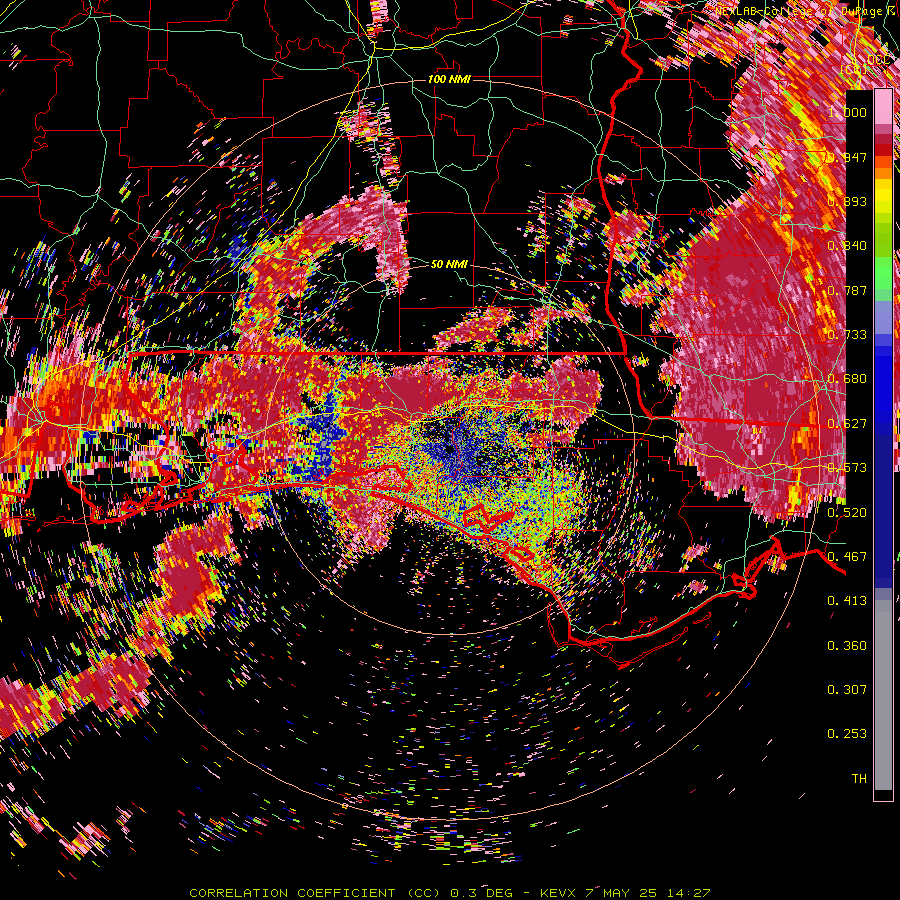The height and width of the screenshot is (900, 900).
Task: Select the 1.000 value on the color scale
Action: [x=847, y=112]
